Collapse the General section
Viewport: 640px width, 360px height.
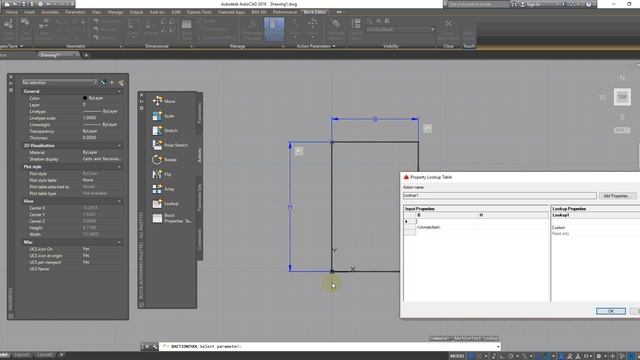[x=119, y=91]
